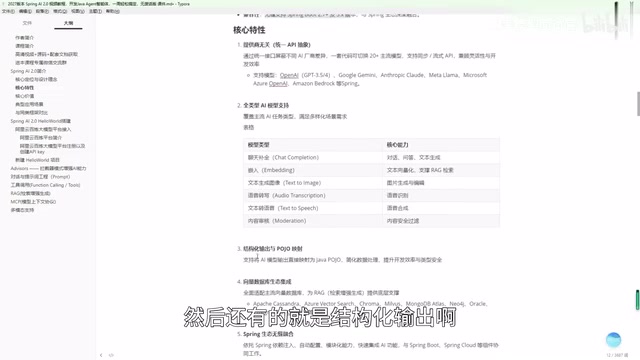Open the 主题 menu in menu bar
640x360 pixels.
coord(96,11)
